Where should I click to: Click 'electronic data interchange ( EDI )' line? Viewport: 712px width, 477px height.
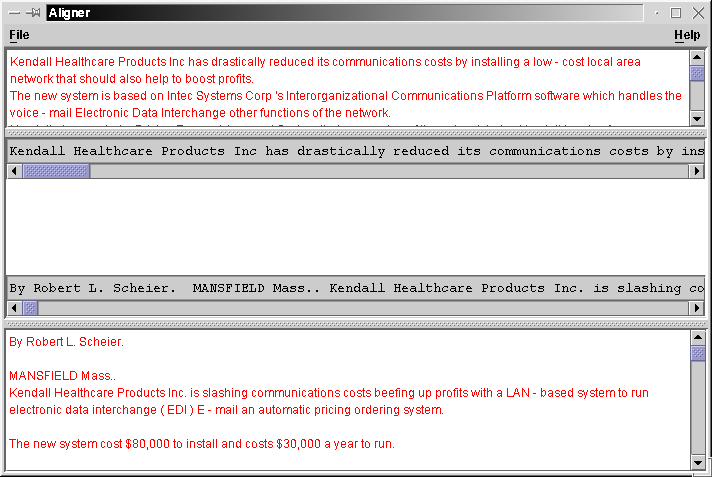(226, 410)
